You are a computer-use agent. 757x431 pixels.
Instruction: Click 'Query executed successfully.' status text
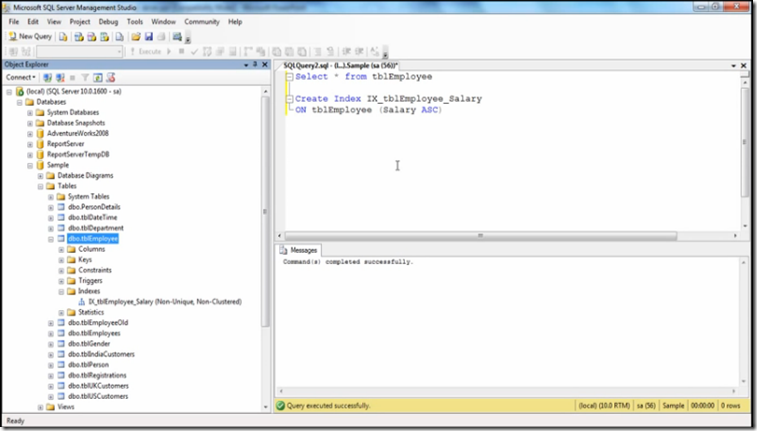pos(328,405)
